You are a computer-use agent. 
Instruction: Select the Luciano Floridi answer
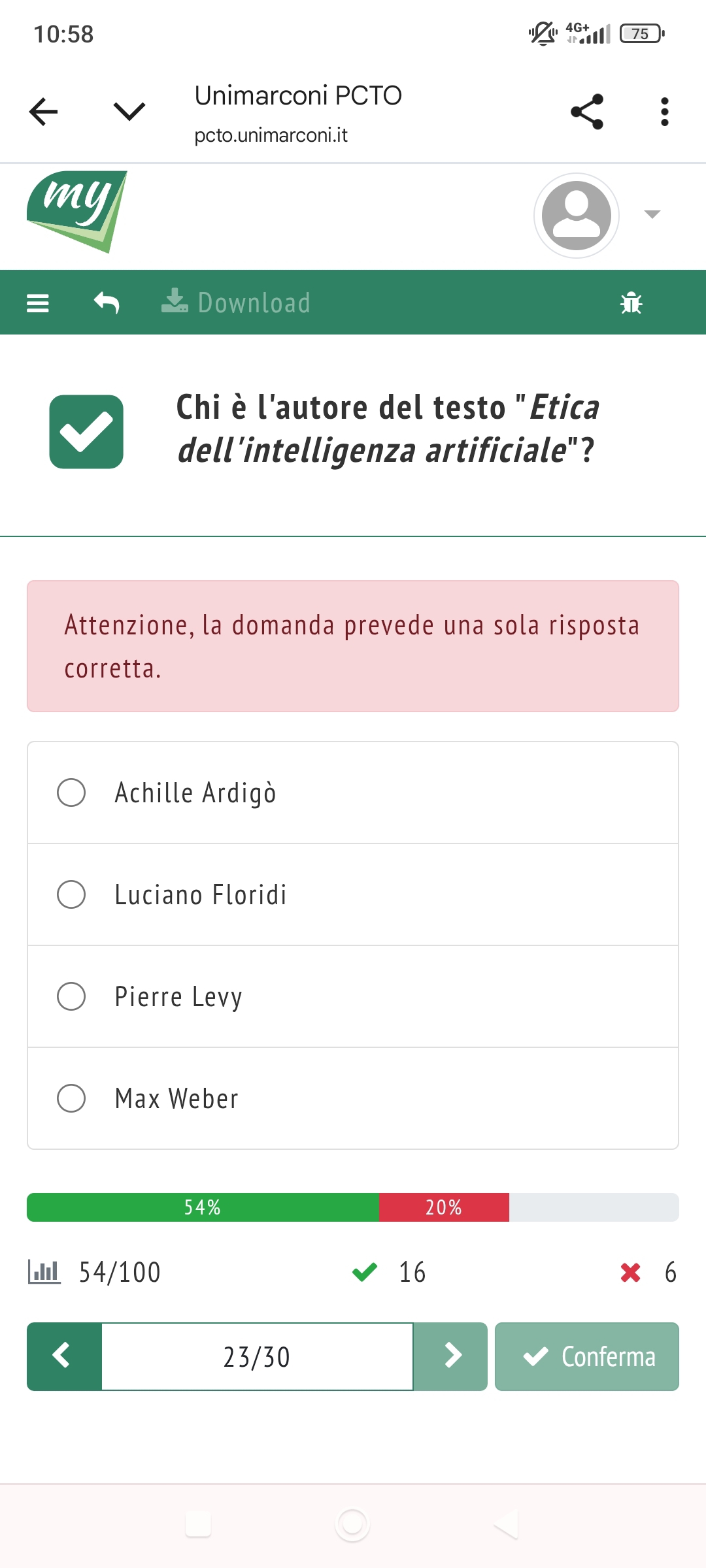[x=71, y=894]
